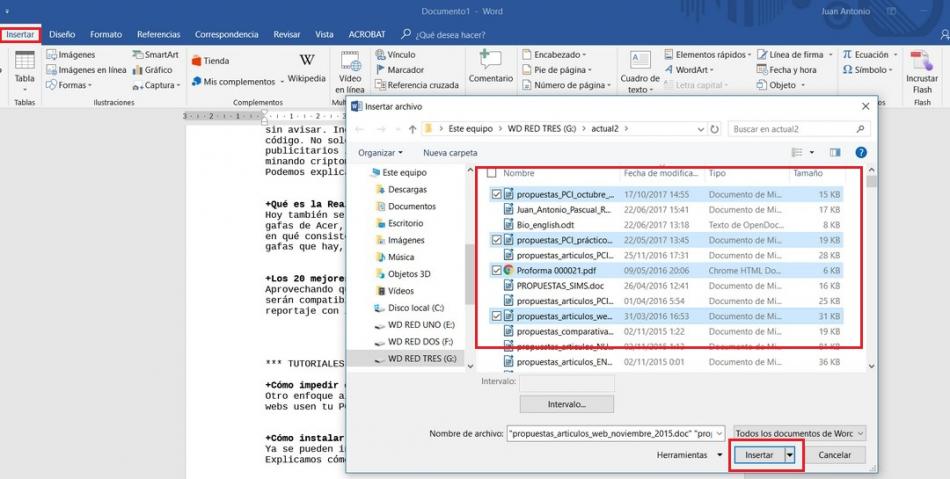Image resolution: width=950 pixels, height=479 pixels.
Task: Insert a SmartArt graphic
Action: 156,55
